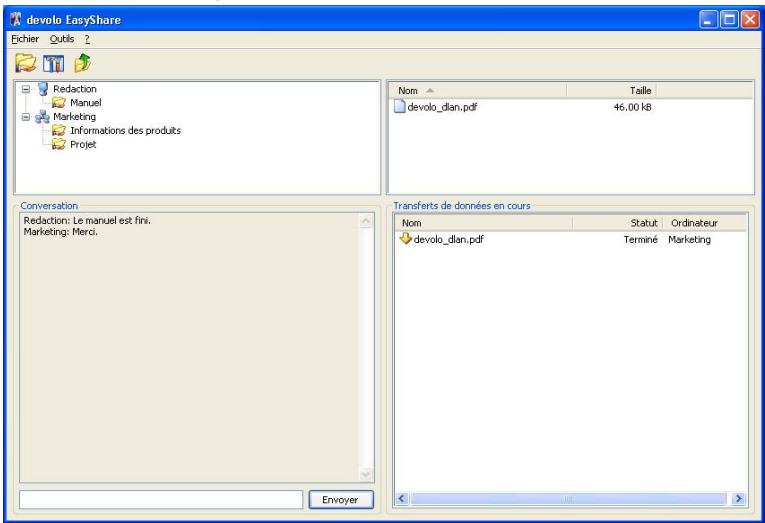
Task: Select the Redaction tree label
Action: (75, 89)
